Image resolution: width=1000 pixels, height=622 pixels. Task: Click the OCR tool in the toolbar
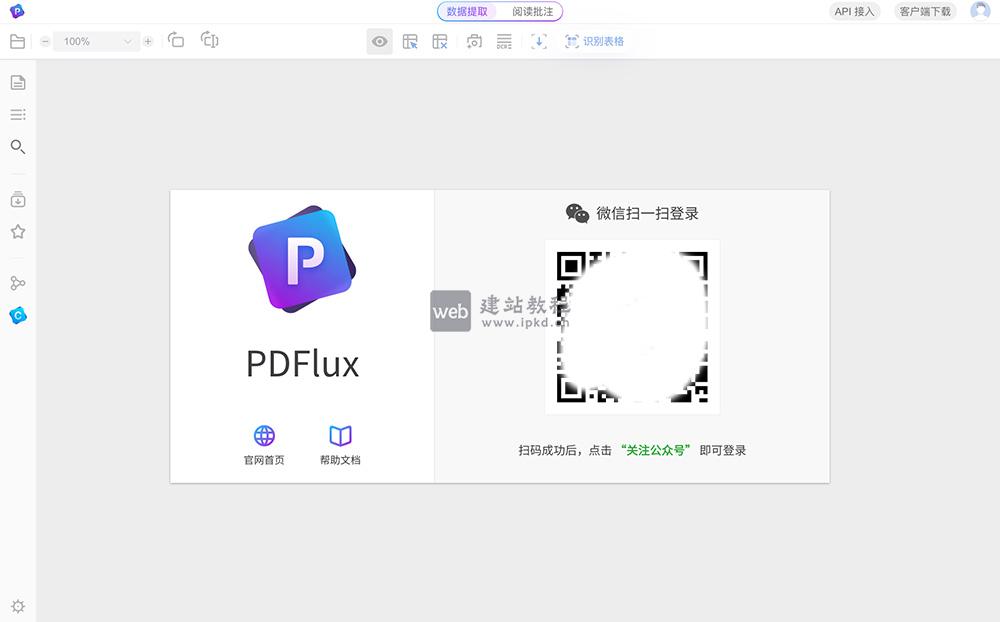tap(503, 42)
